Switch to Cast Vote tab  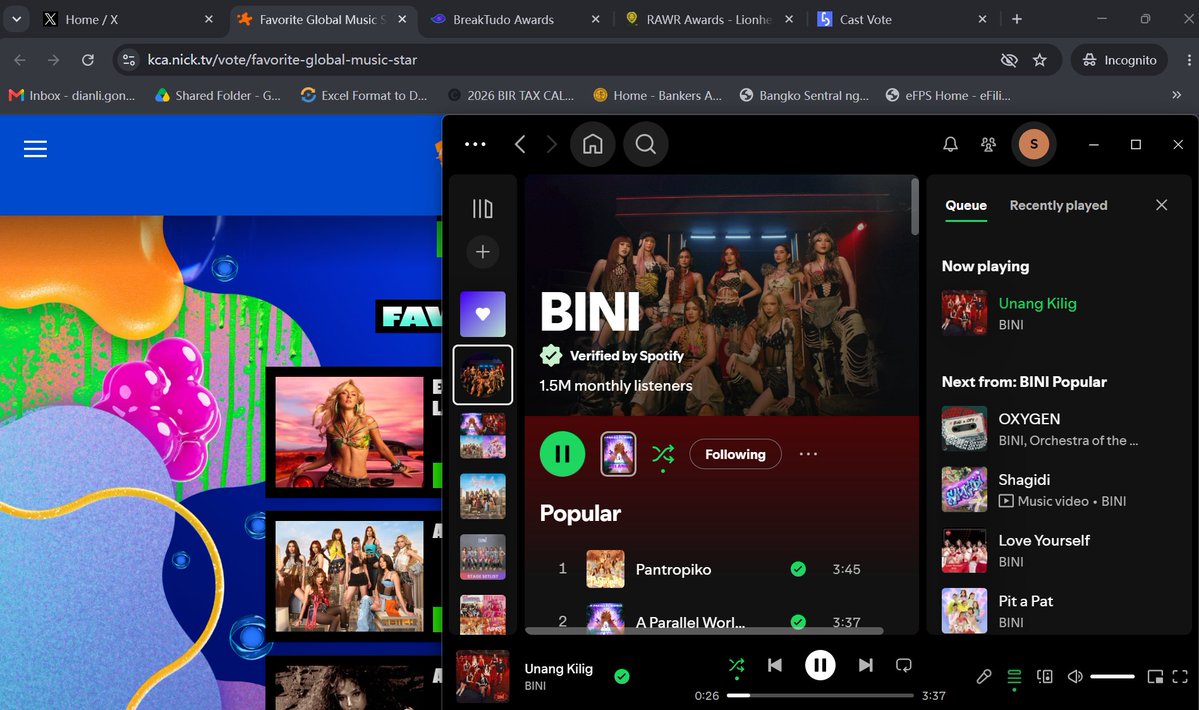pyautogui.click(x=901, y=19)
